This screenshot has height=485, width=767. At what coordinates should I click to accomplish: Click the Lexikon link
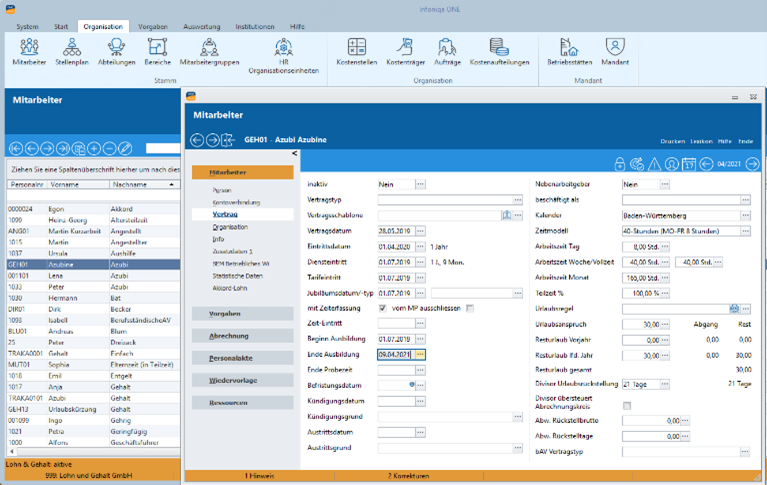(x=701, y=141)
